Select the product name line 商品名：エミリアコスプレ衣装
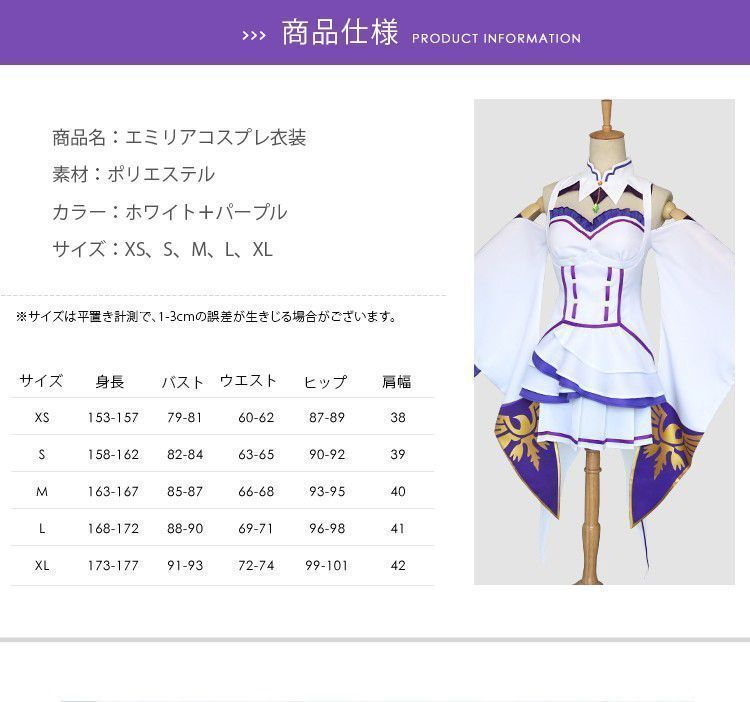The height and width of the screenshot is (702, 750). tap(179, 138)
